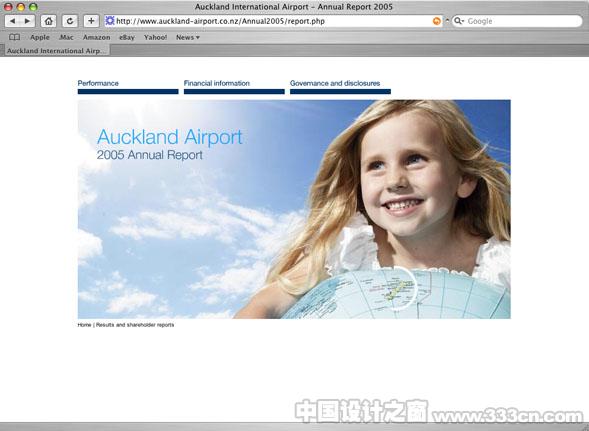The width and height of the screenshot is (589, 431).
Task: Add a bookmark with the plus button
Action: click(91, 21)
